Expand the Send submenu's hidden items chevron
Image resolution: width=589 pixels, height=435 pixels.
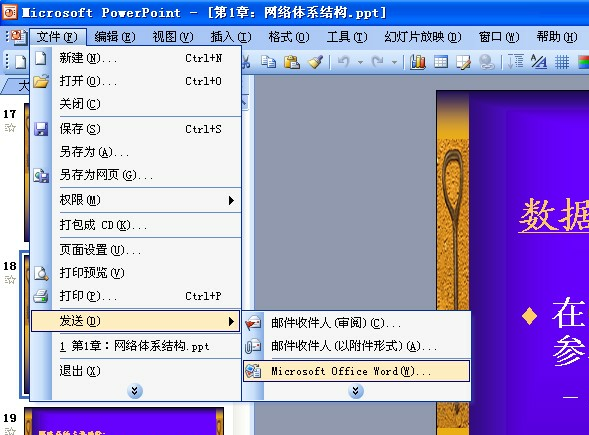[x=355, y=391]
